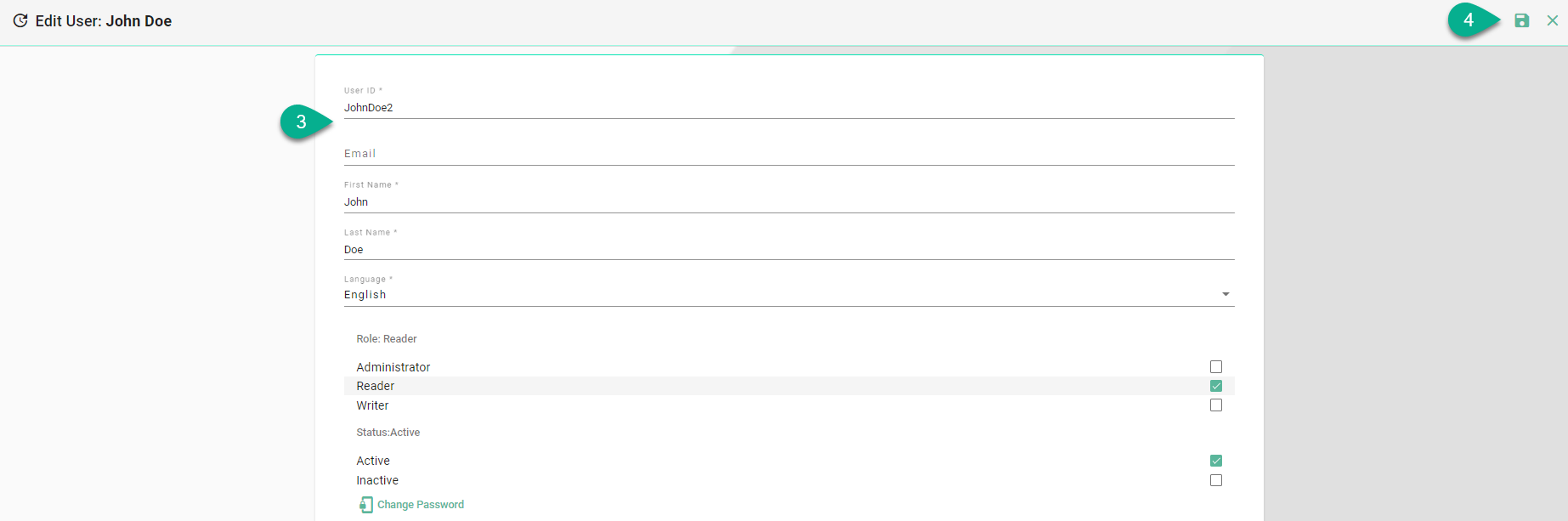Enable the Administrator role checkbox
This screenshot has width=1568, height=521.
(x=1216, y=367)
